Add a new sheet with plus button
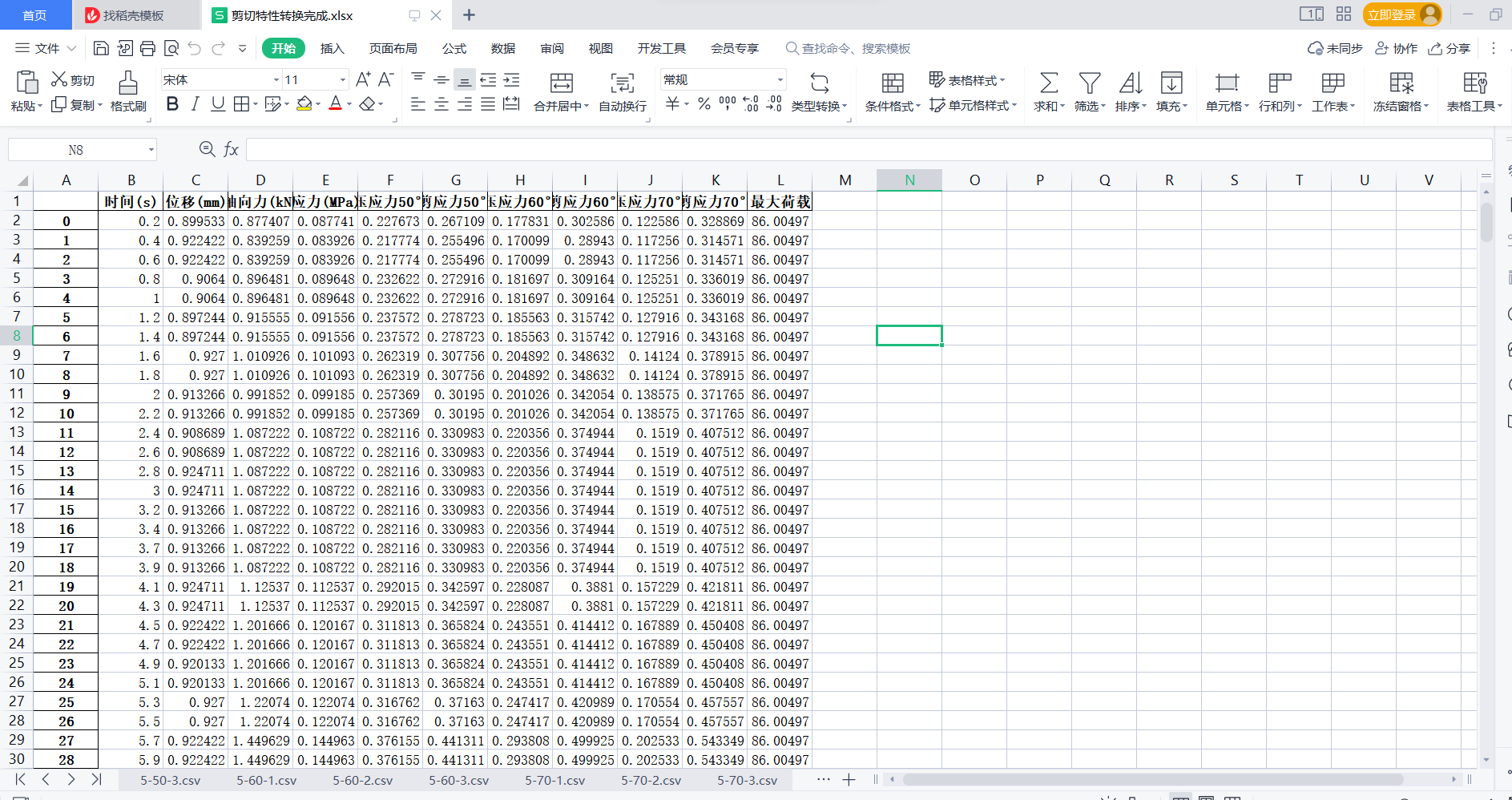This screenshot has height=800, width=1512. pos(849,779)
